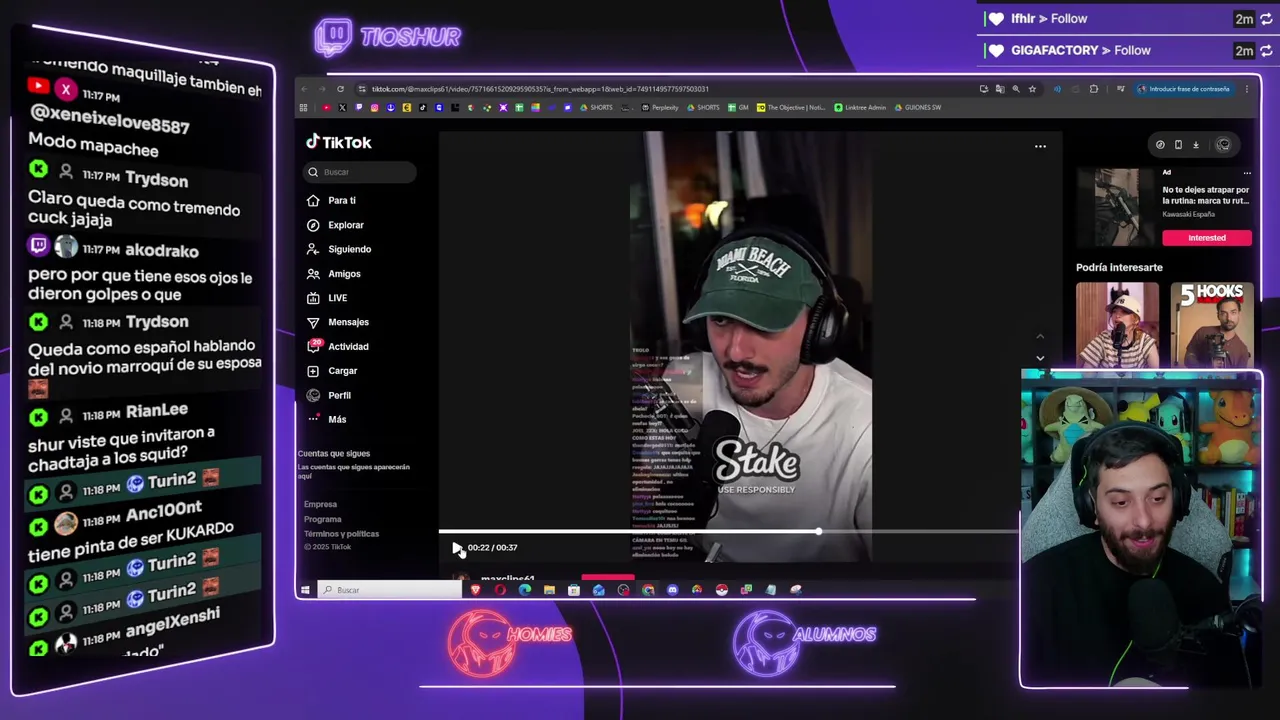1280x720 pixels.
Task: Open the Perfil page
Action: pyautogui.click(x=339, y=395)
